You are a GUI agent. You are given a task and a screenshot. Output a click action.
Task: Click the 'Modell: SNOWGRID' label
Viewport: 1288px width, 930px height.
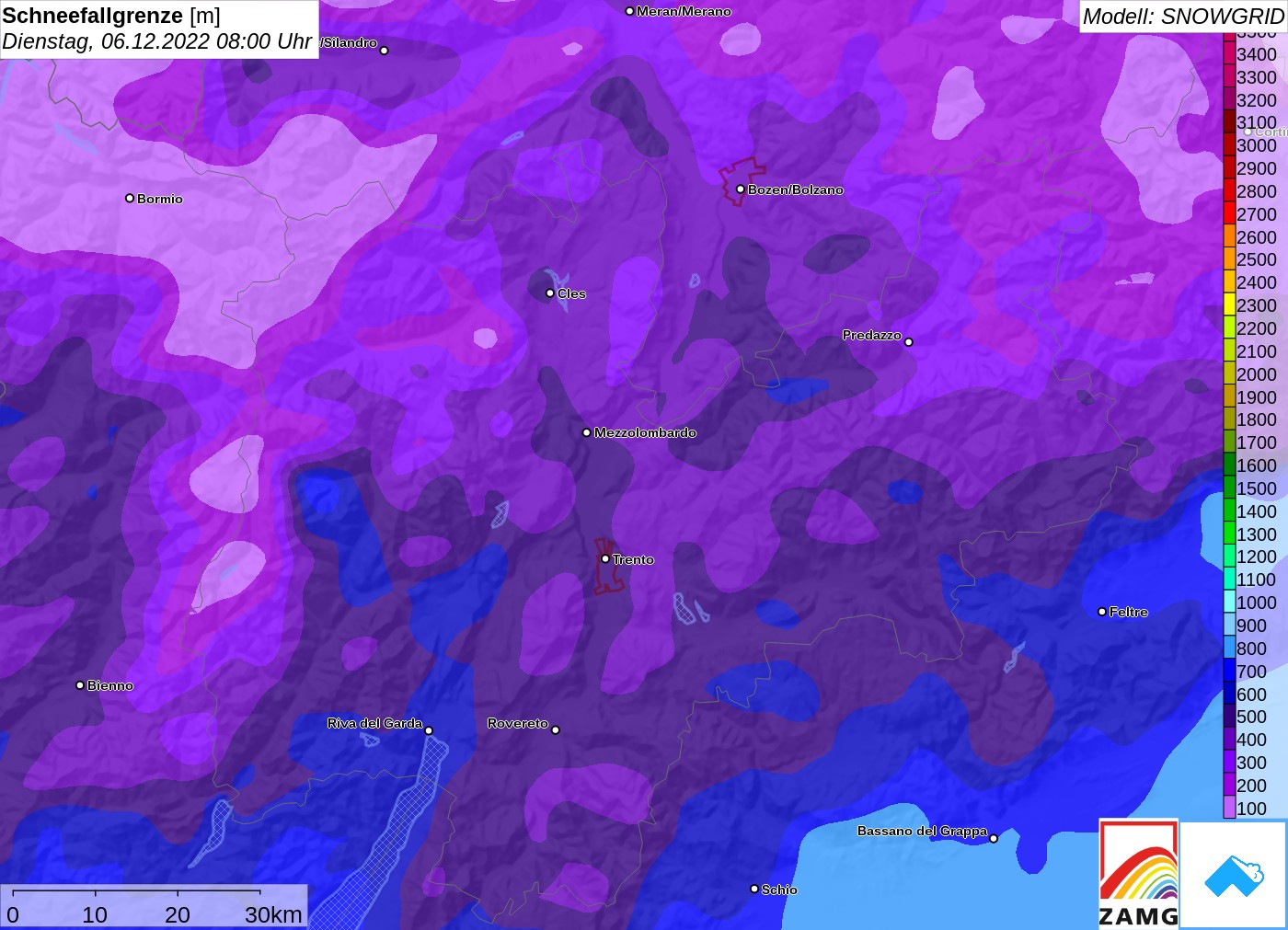point(1183,17)
